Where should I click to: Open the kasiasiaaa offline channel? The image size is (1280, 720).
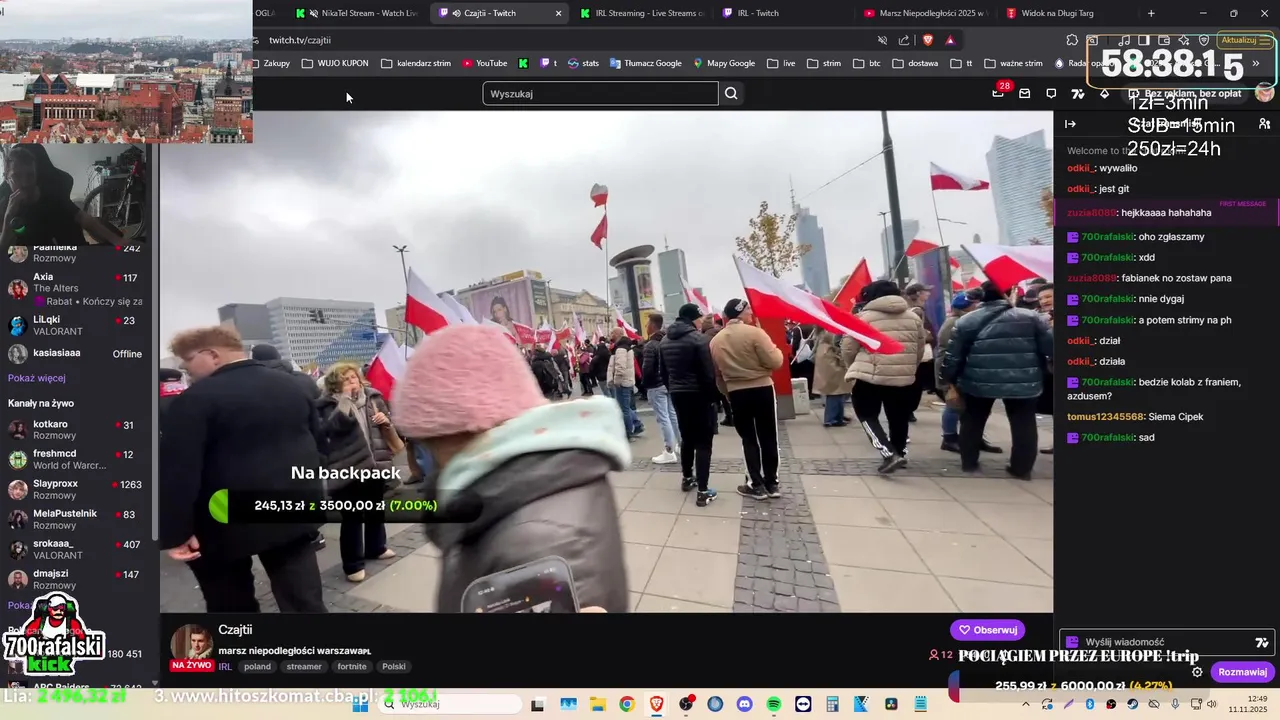77,353
